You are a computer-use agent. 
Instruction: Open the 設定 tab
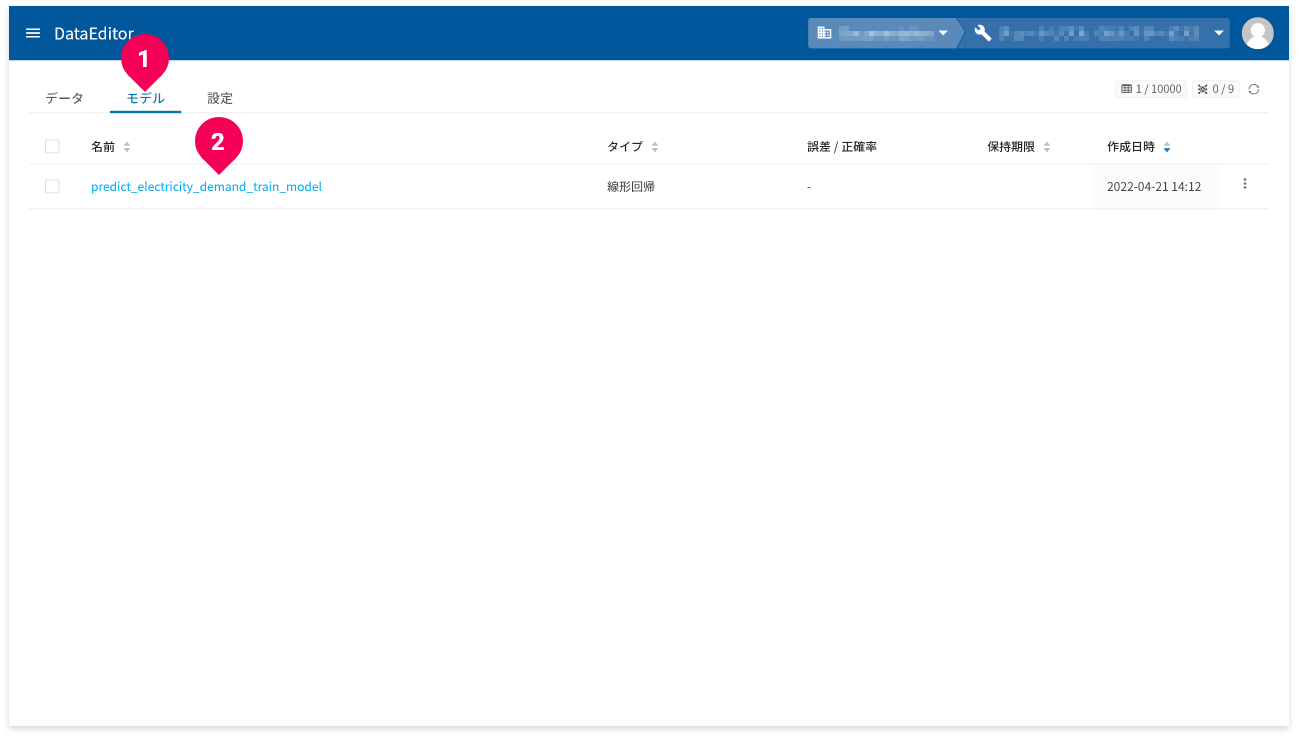tap(220, 98)
